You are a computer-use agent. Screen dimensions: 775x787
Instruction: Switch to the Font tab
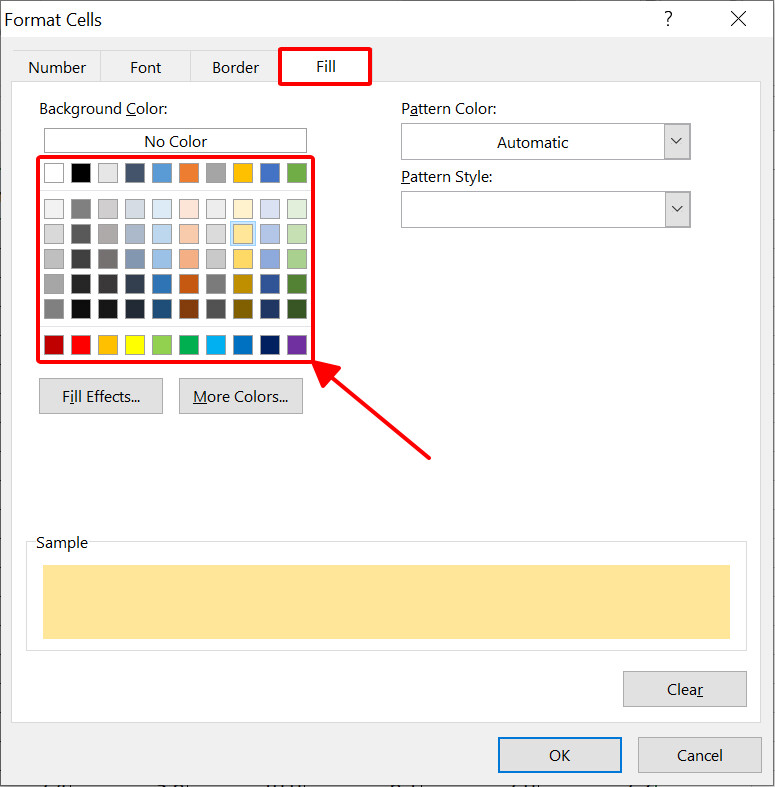click(146, 67)
